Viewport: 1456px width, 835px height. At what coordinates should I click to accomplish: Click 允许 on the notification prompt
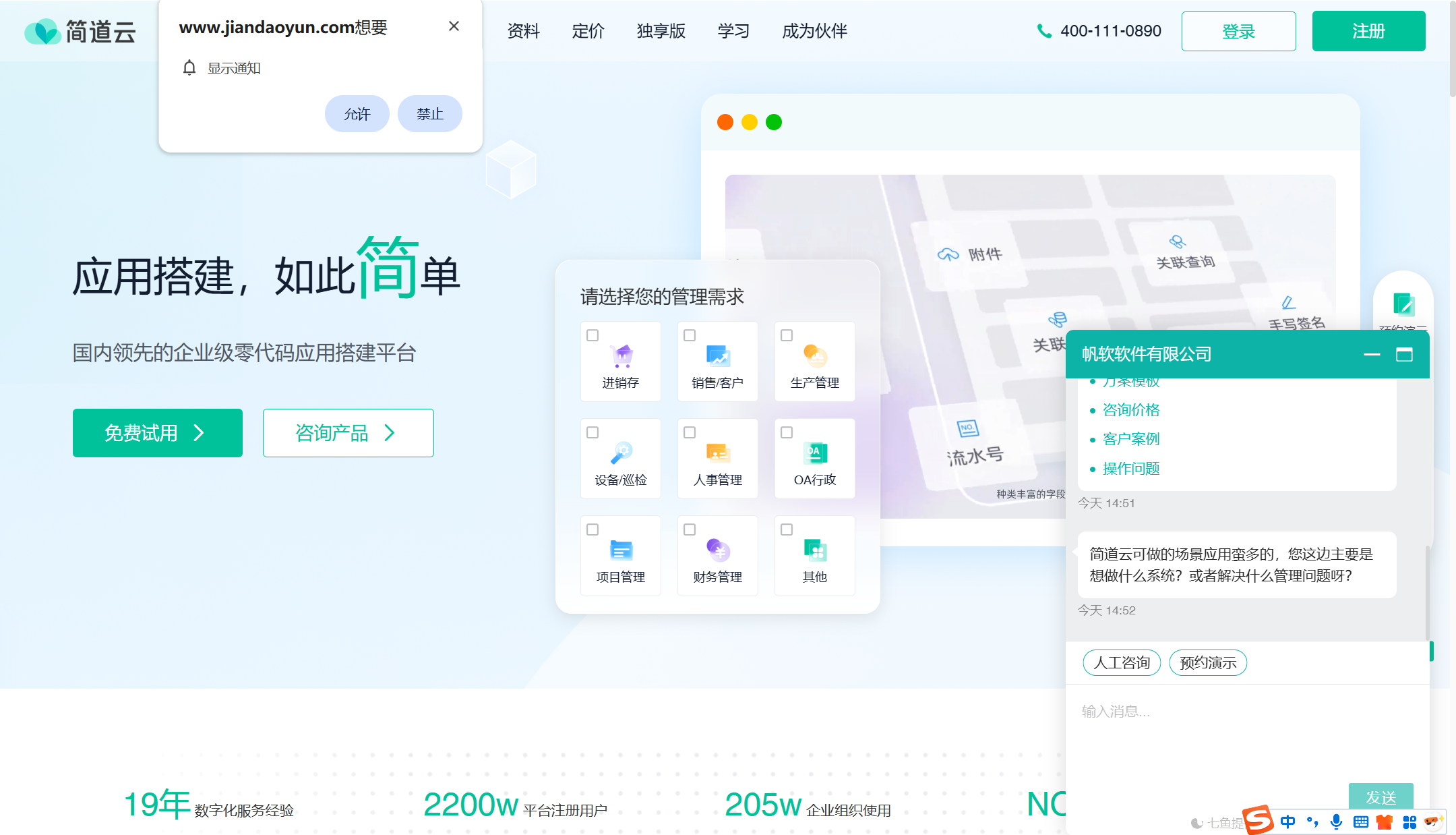point(357,113)
